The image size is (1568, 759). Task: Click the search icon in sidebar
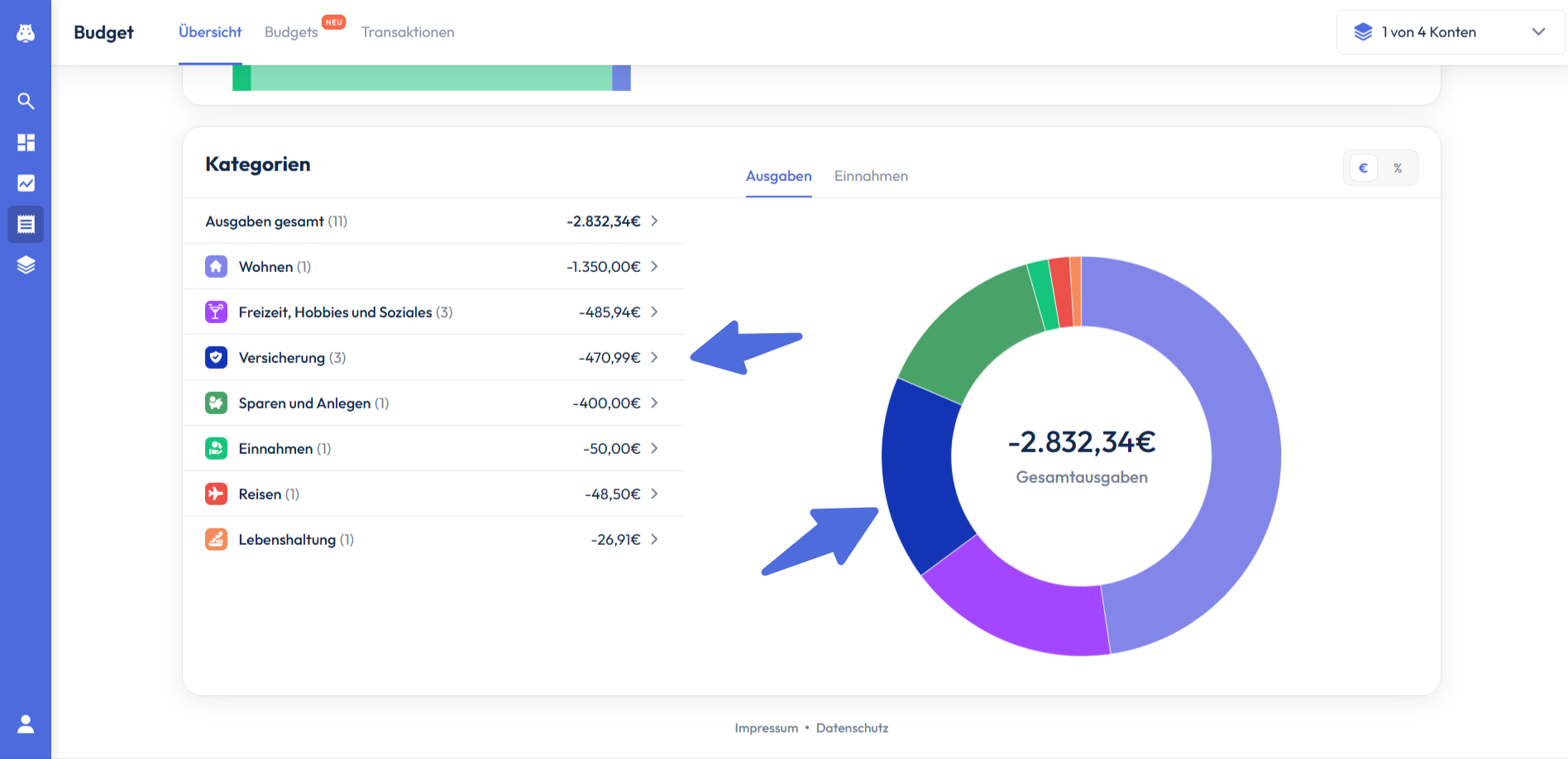[x=26, y=101]
